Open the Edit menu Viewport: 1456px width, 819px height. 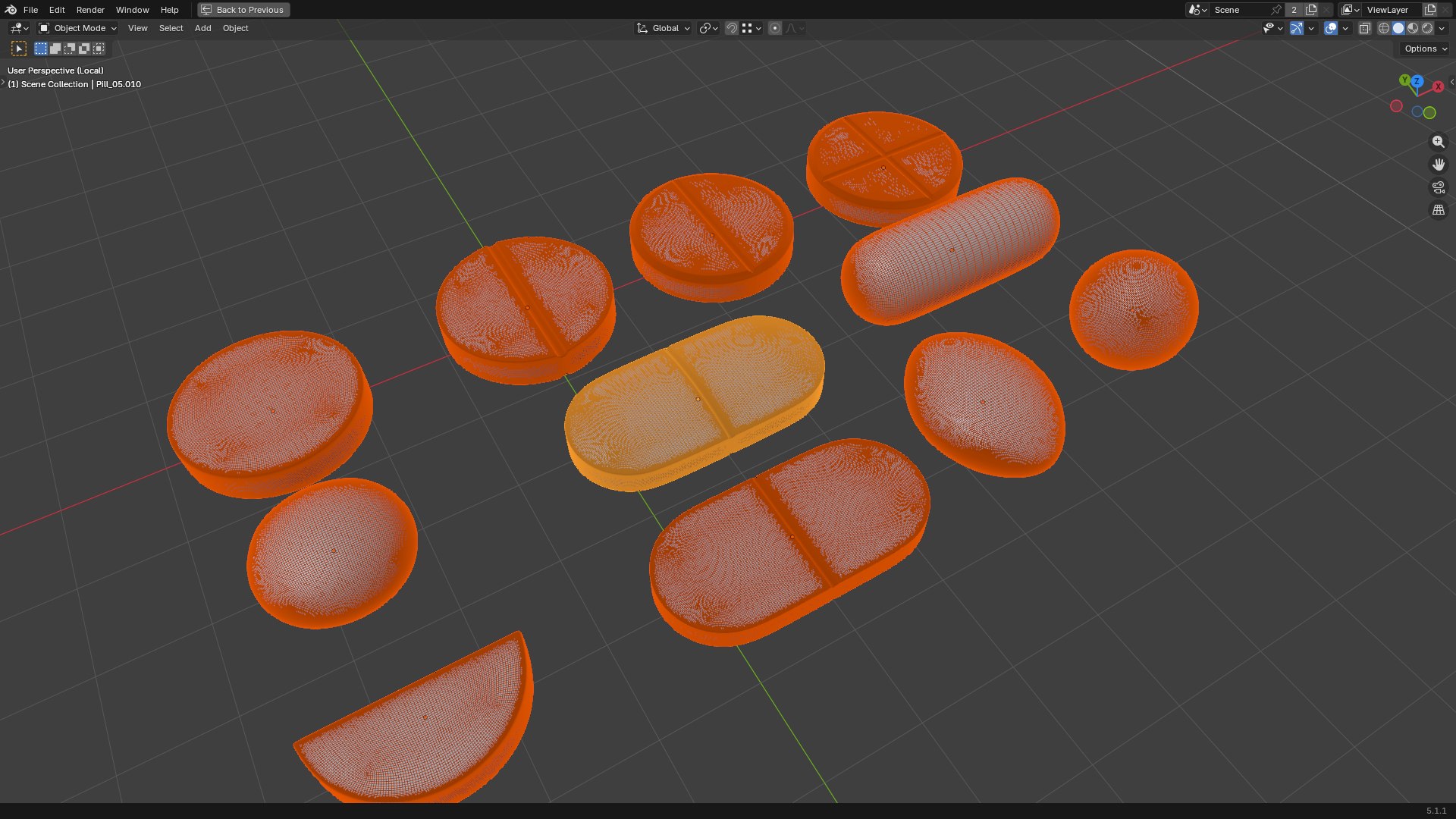(57, 10)
